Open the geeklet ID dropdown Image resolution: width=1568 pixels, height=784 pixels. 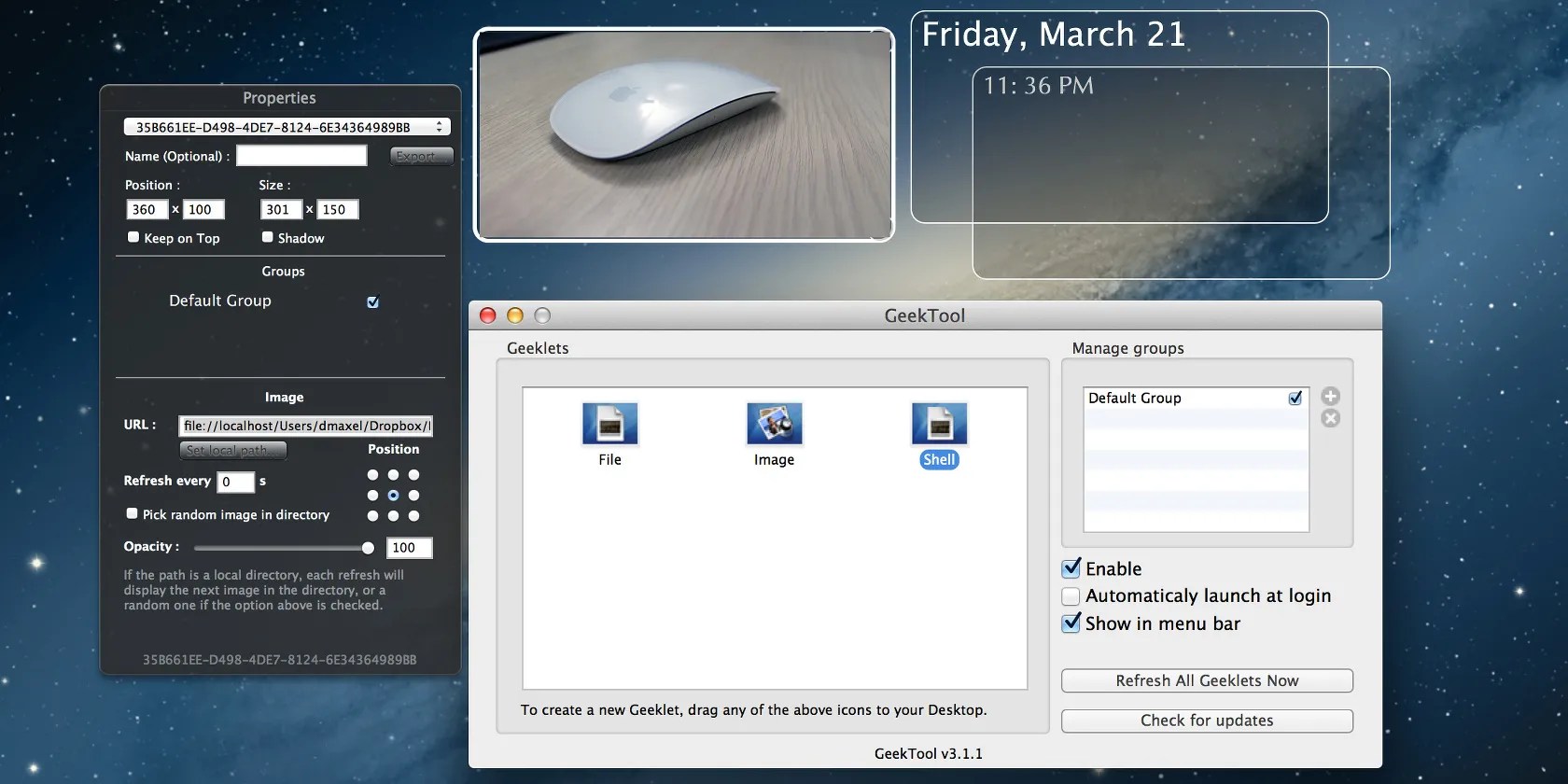pyautogui.click(x=287, y=127)
